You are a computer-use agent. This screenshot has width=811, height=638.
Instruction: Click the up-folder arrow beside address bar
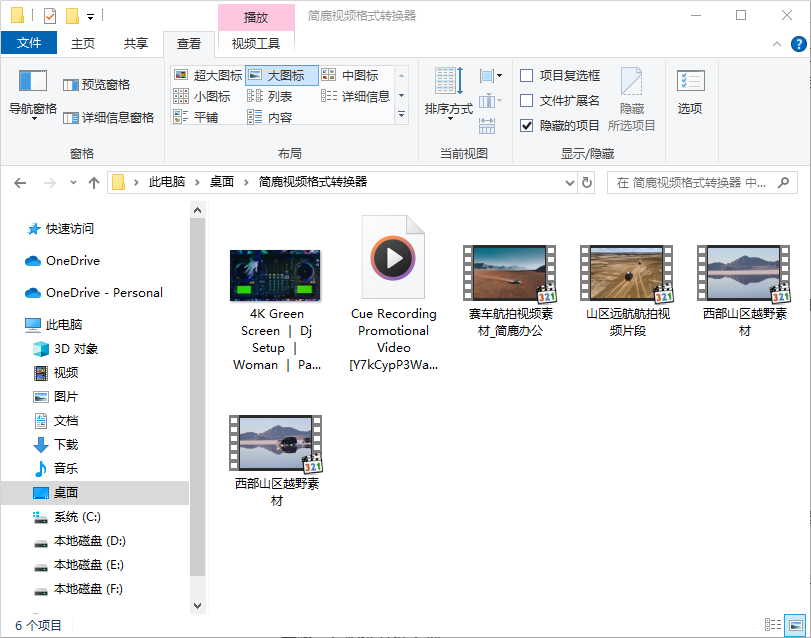pos(94,183)
